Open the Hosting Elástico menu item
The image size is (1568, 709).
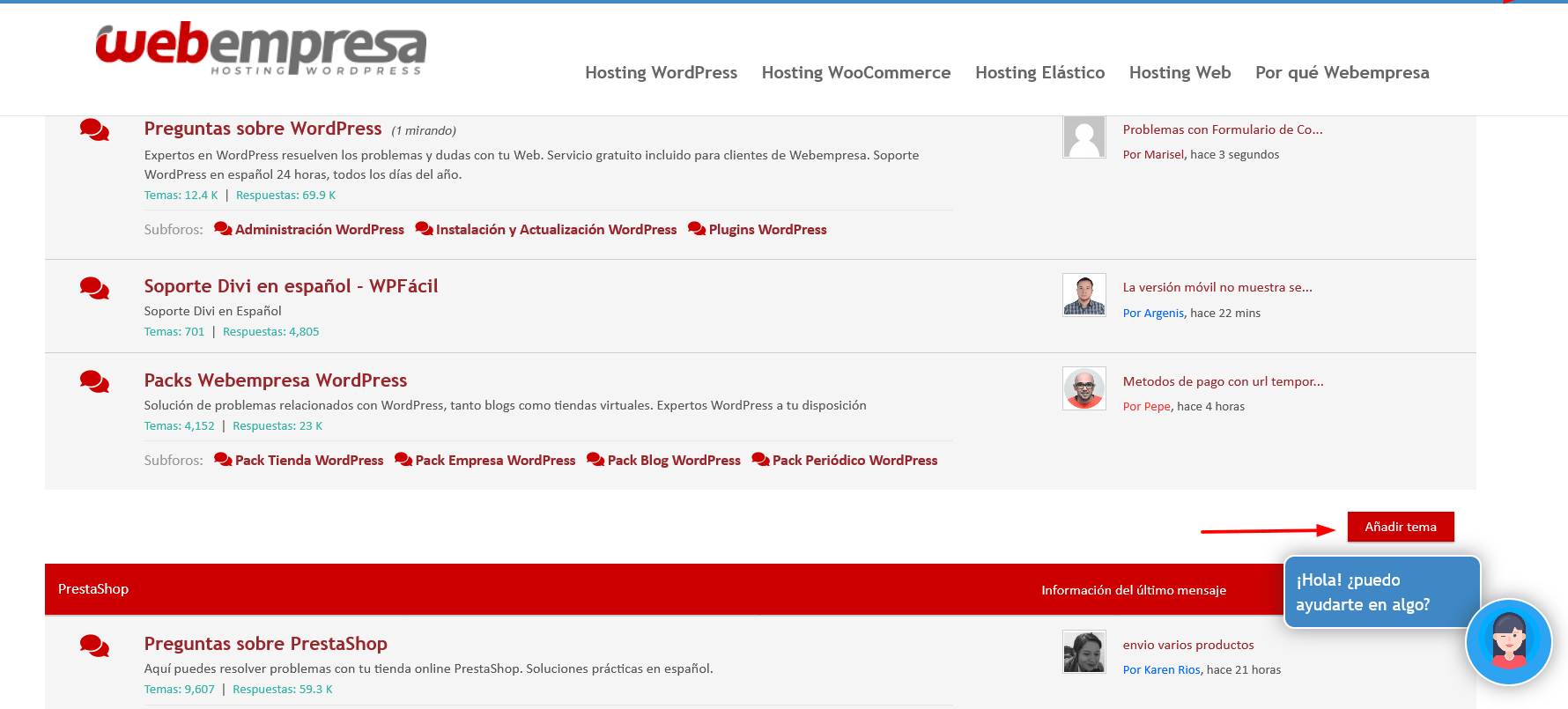[1039, 72]
